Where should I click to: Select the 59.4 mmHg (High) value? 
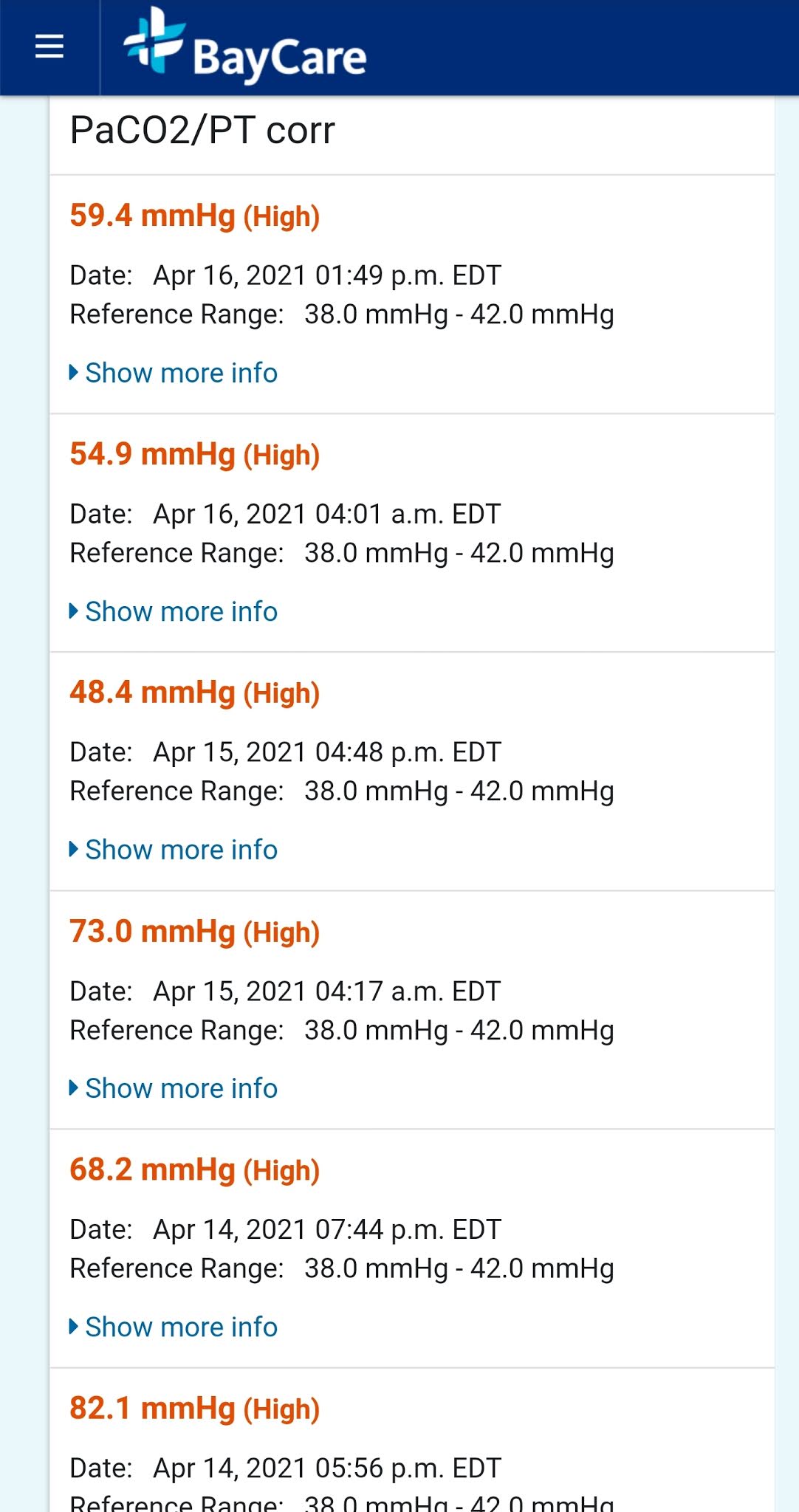pos(195,216)
